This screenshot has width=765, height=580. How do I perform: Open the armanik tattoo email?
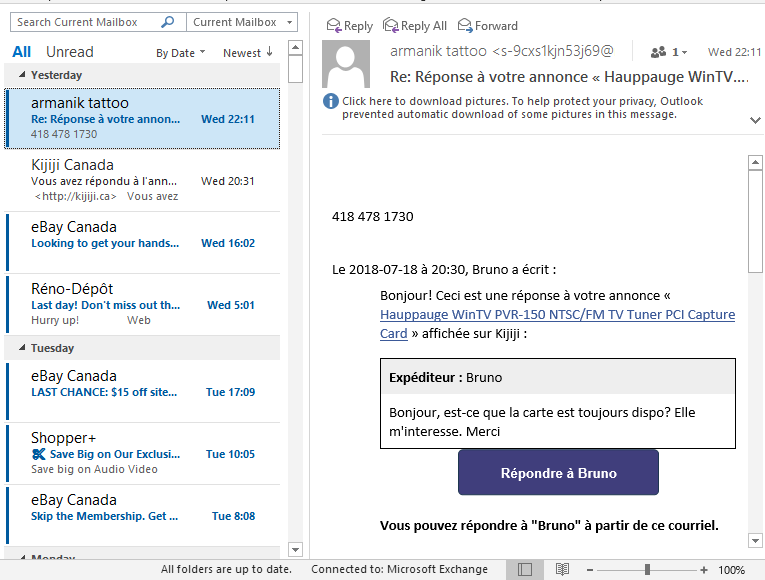coord(142,119)
